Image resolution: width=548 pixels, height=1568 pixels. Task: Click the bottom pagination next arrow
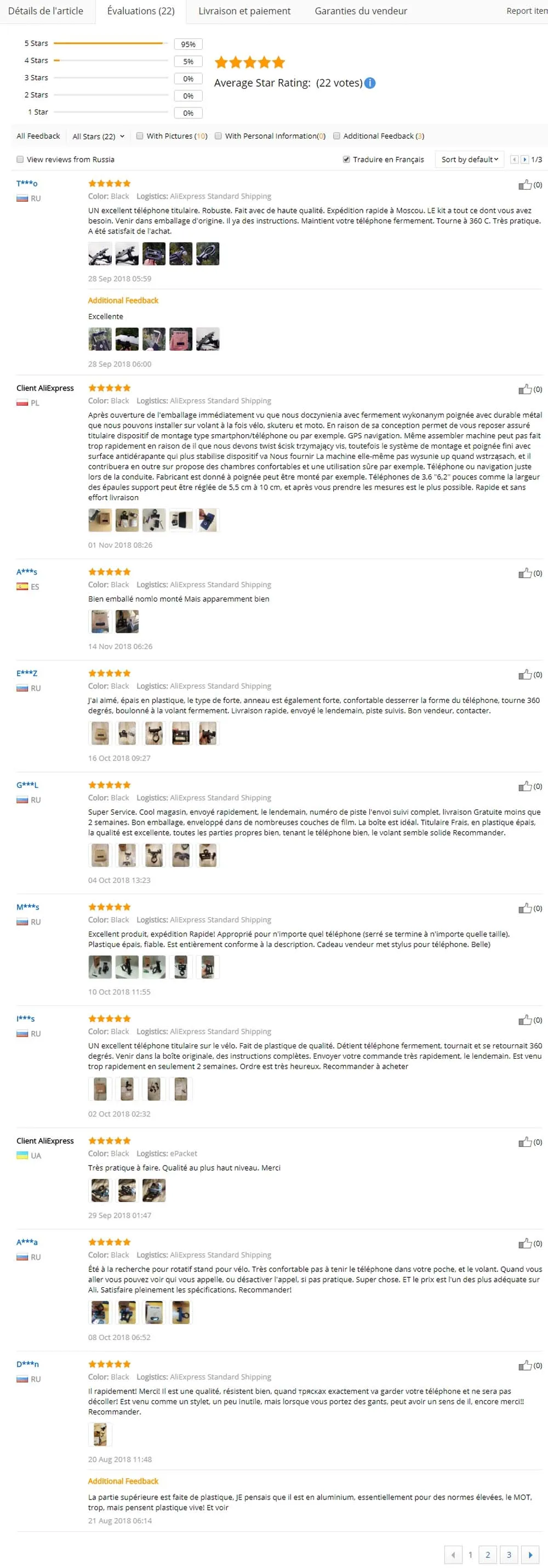pos(530,1554)
